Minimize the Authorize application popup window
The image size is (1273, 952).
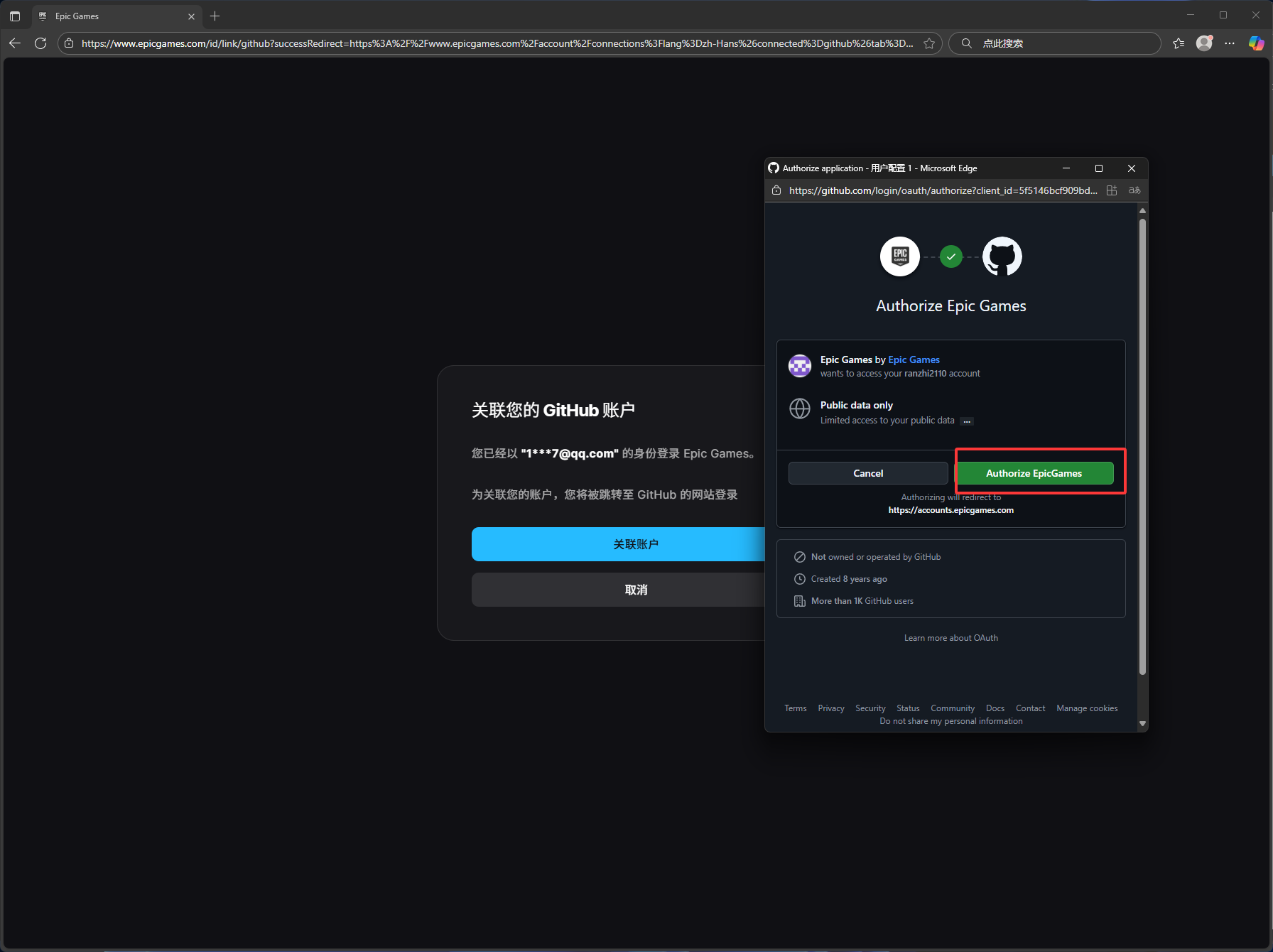(x=1066, y=168)
